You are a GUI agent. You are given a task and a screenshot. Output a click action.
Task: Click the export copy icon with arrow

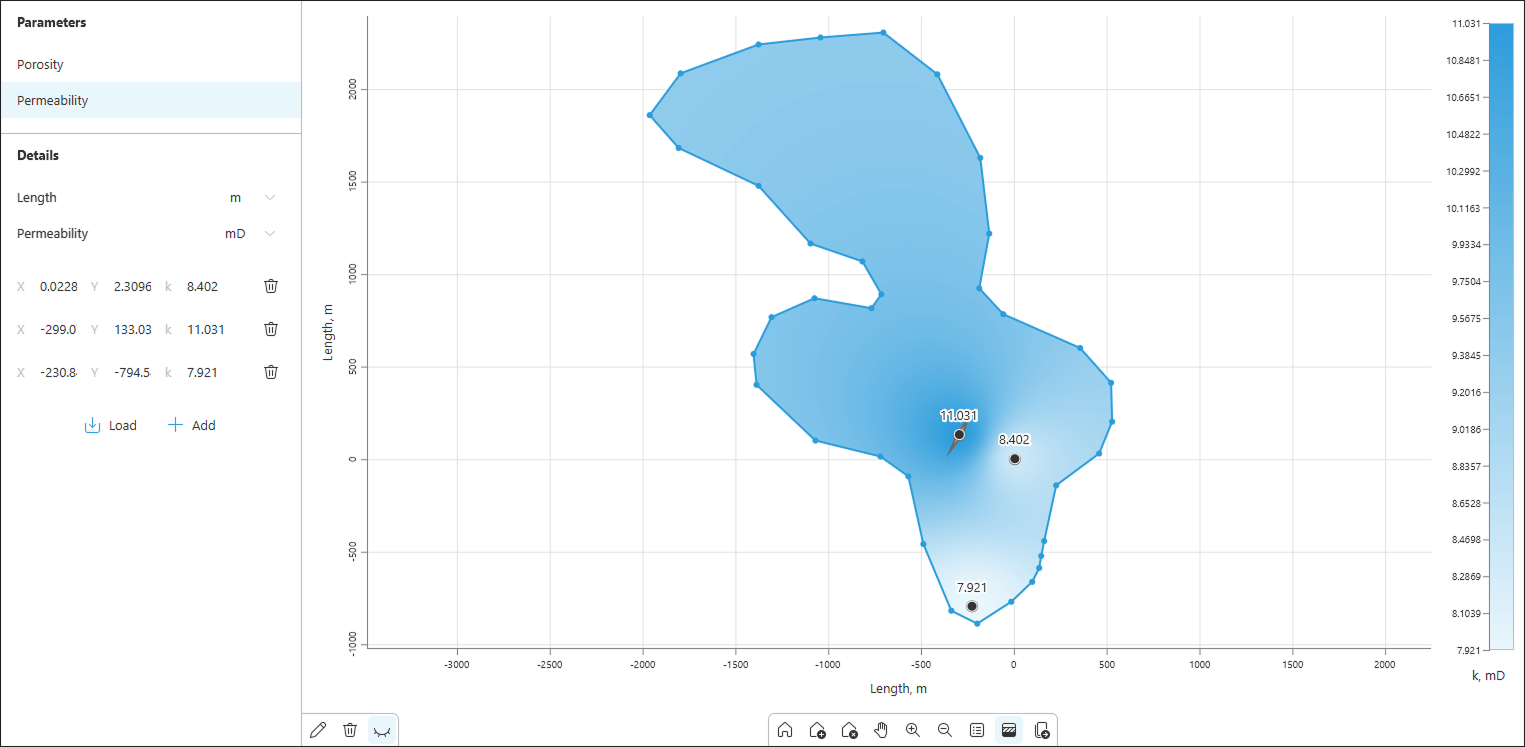1041,730
